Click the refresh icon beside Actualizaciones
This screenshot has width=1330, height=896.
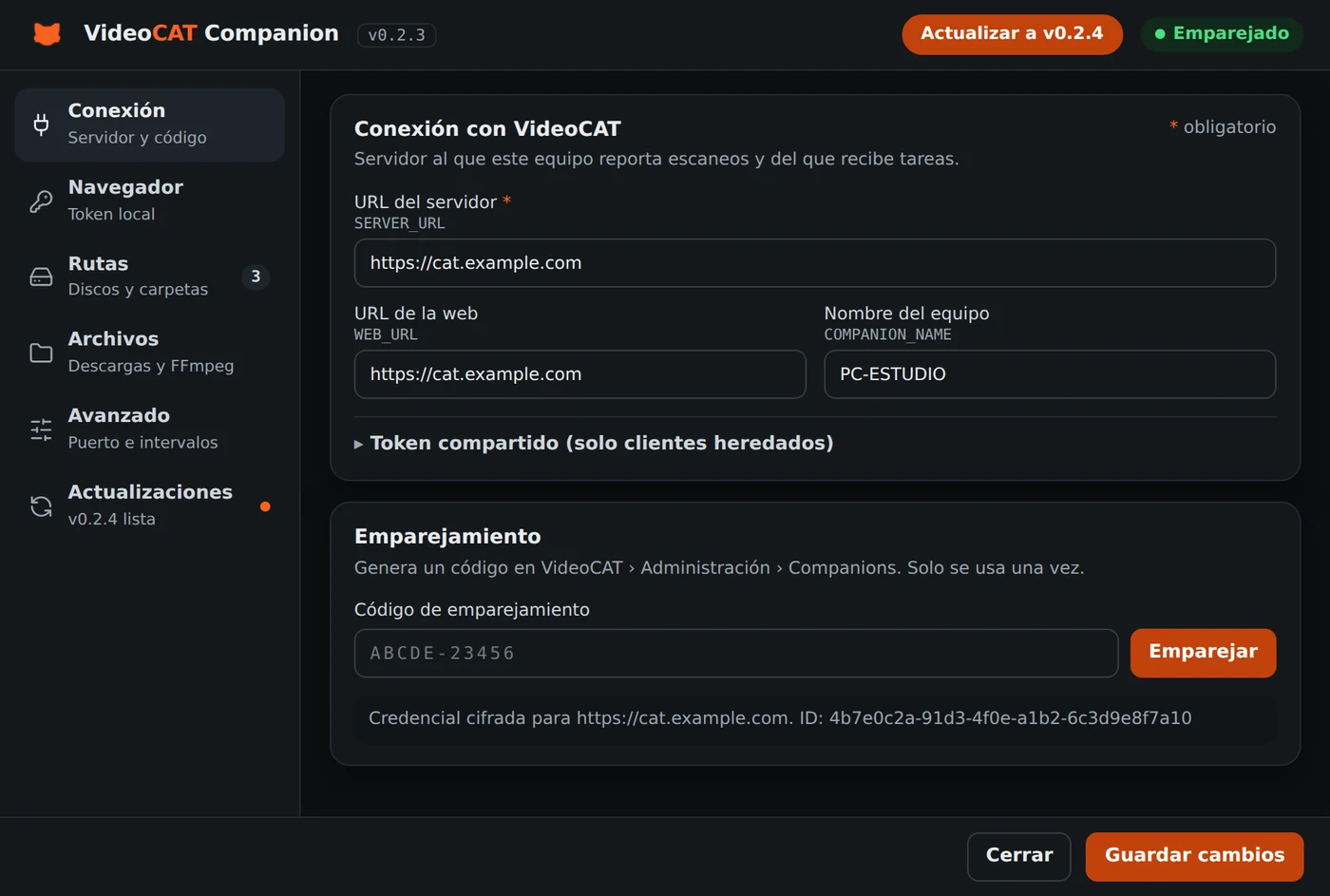tap(41, 505)
